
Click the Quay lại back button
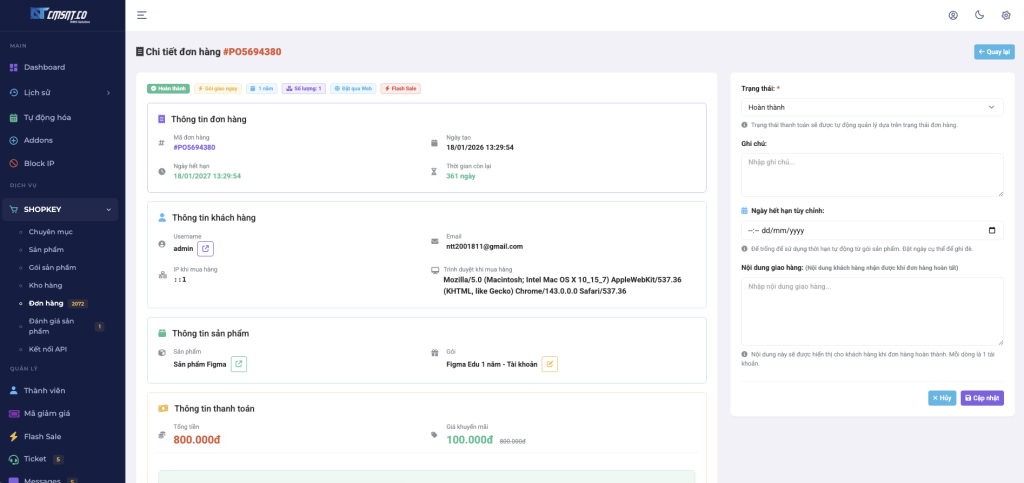coord(994,52)
